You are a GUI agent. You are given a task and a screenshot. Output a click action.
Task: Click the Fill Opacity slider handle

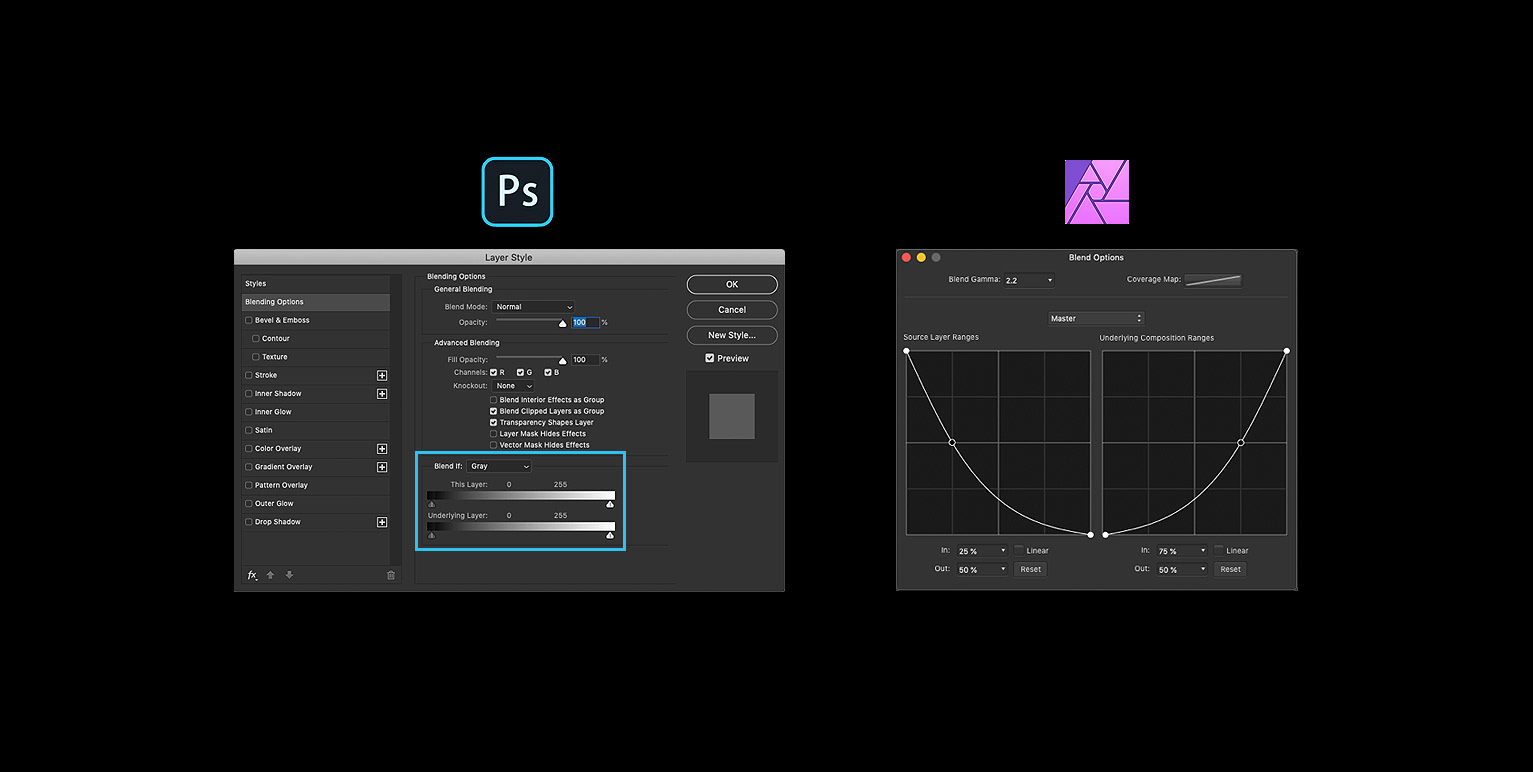[x=563, y=361]
